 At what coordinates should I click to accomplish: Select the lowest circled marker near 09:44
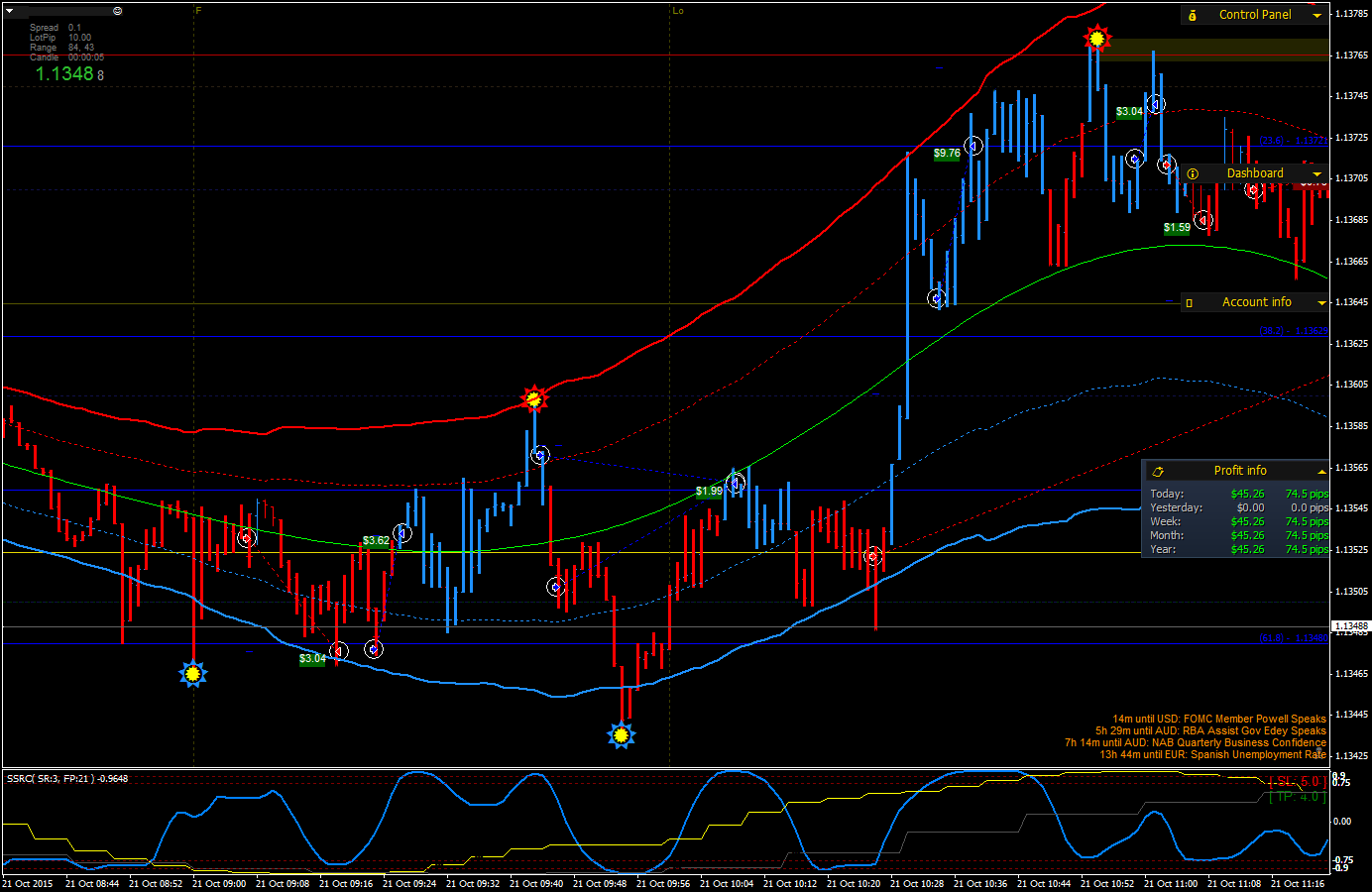point(556,587)
